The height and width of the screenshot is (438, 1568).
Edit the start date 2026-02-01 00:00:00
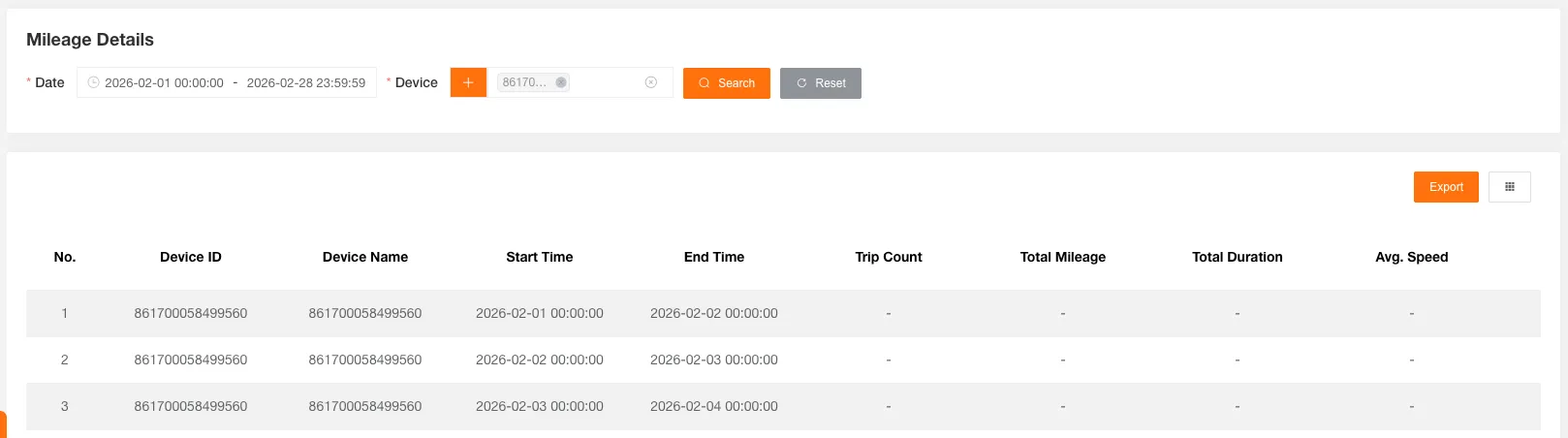164,83
